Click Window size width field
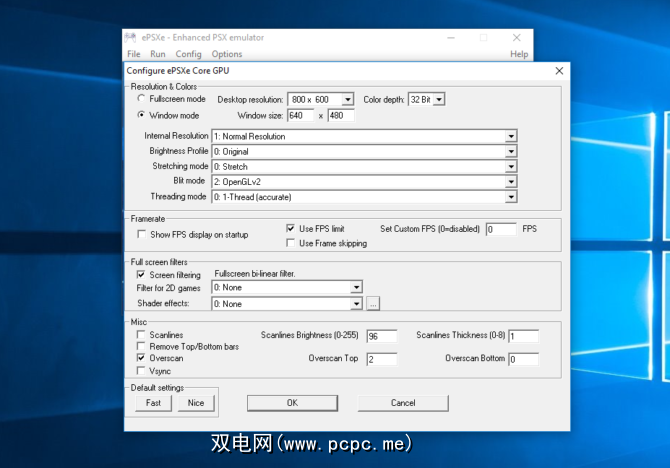670x468 pixels. (300, 115)
